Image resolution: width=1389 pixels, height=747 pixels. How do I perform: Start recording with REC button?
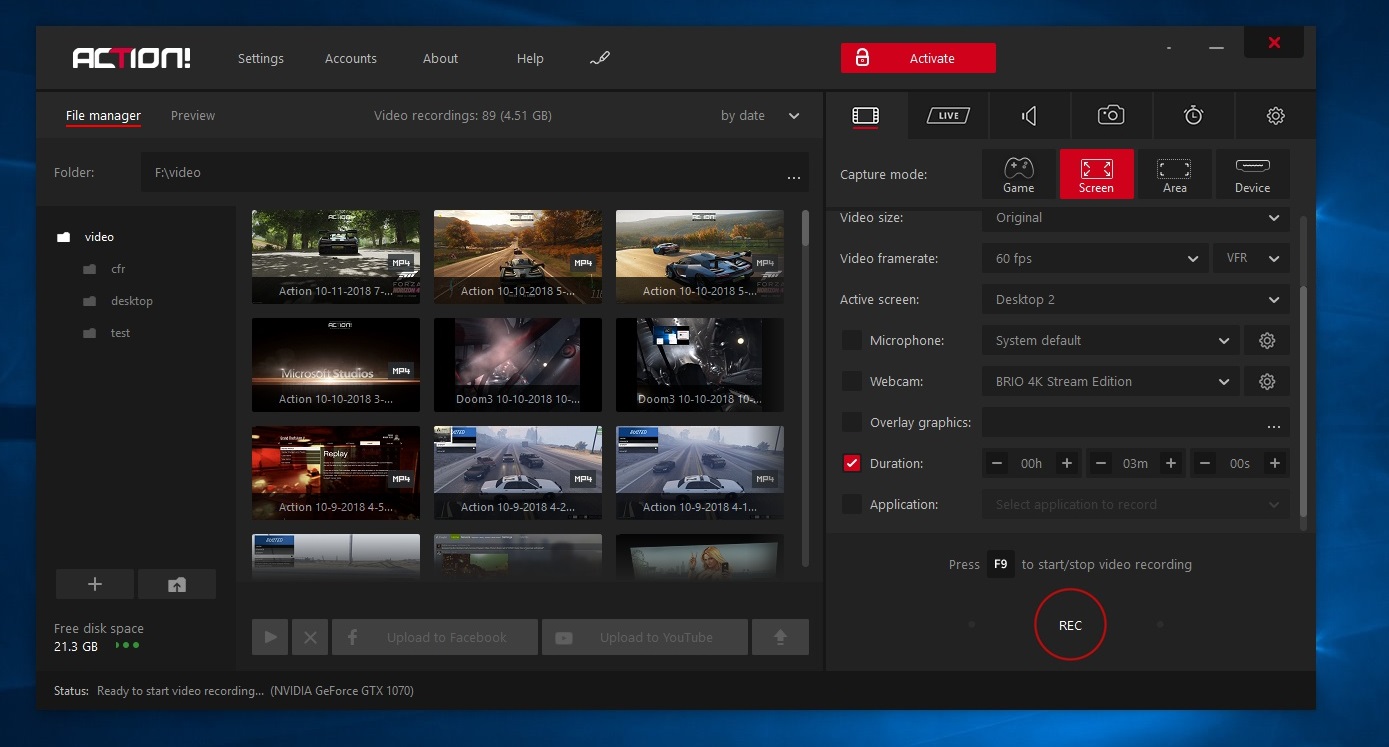pos(1070,625)
